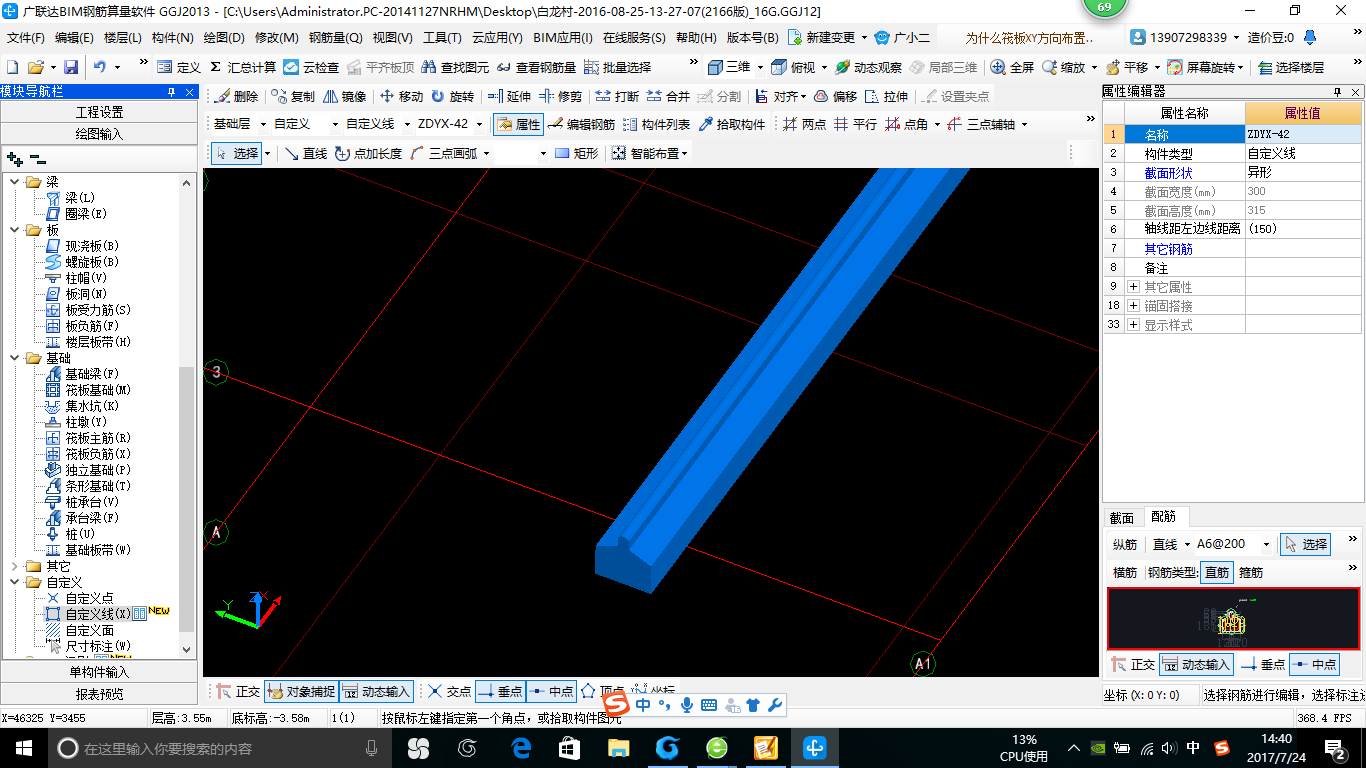Select 筏板基础(M) in the tree

point(88,390)
